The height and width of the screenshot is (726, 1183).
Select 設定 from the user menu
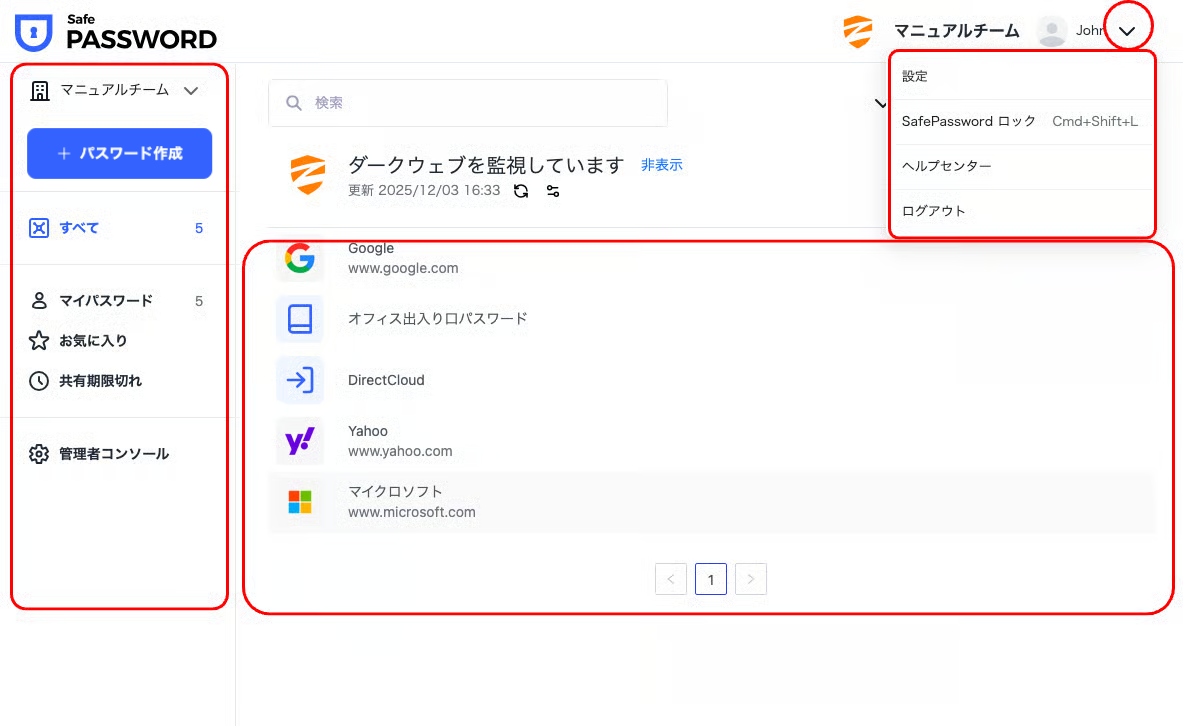[x=915, y=76]
